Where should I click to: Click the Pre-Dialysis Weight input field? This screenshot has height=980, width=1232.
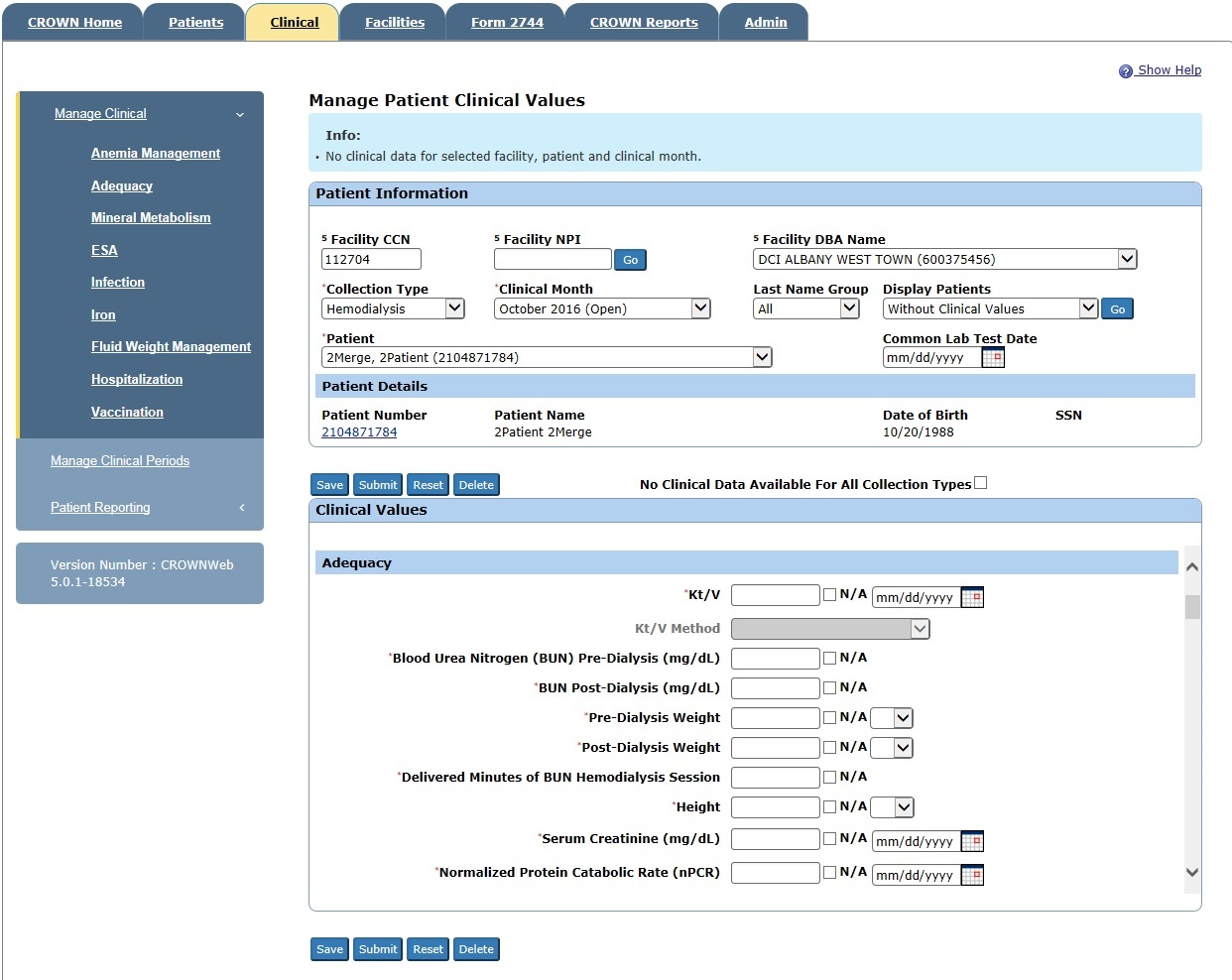775,718
